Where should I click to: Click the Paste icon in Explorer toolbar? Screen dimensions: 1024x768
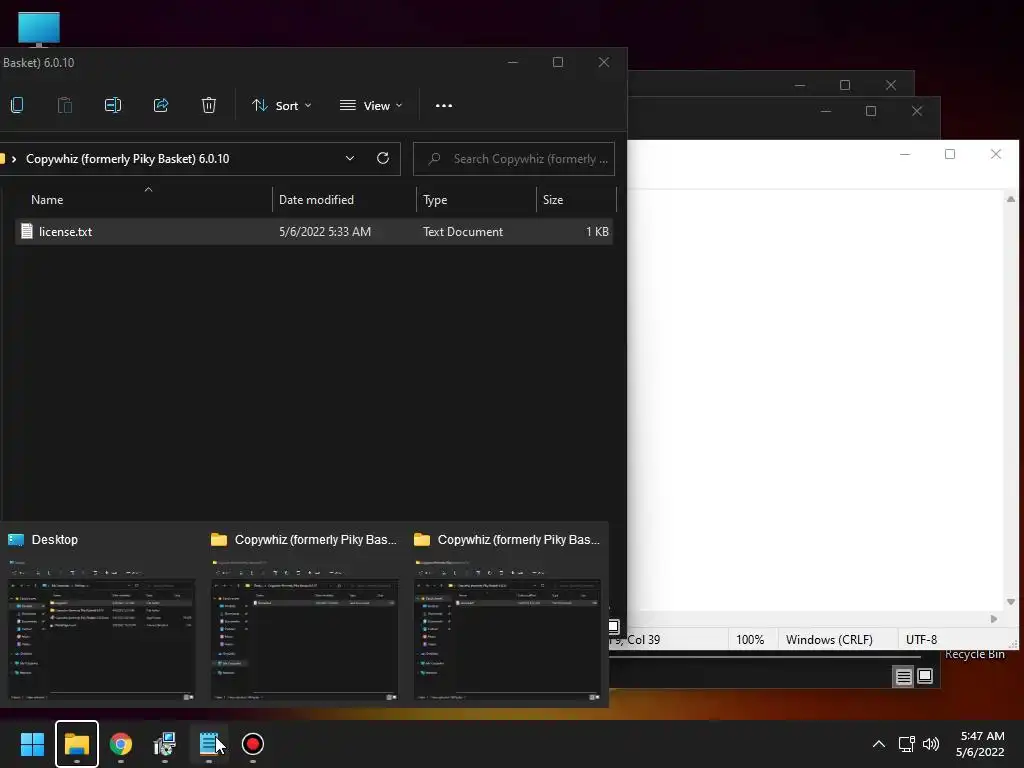pos(65,105)
